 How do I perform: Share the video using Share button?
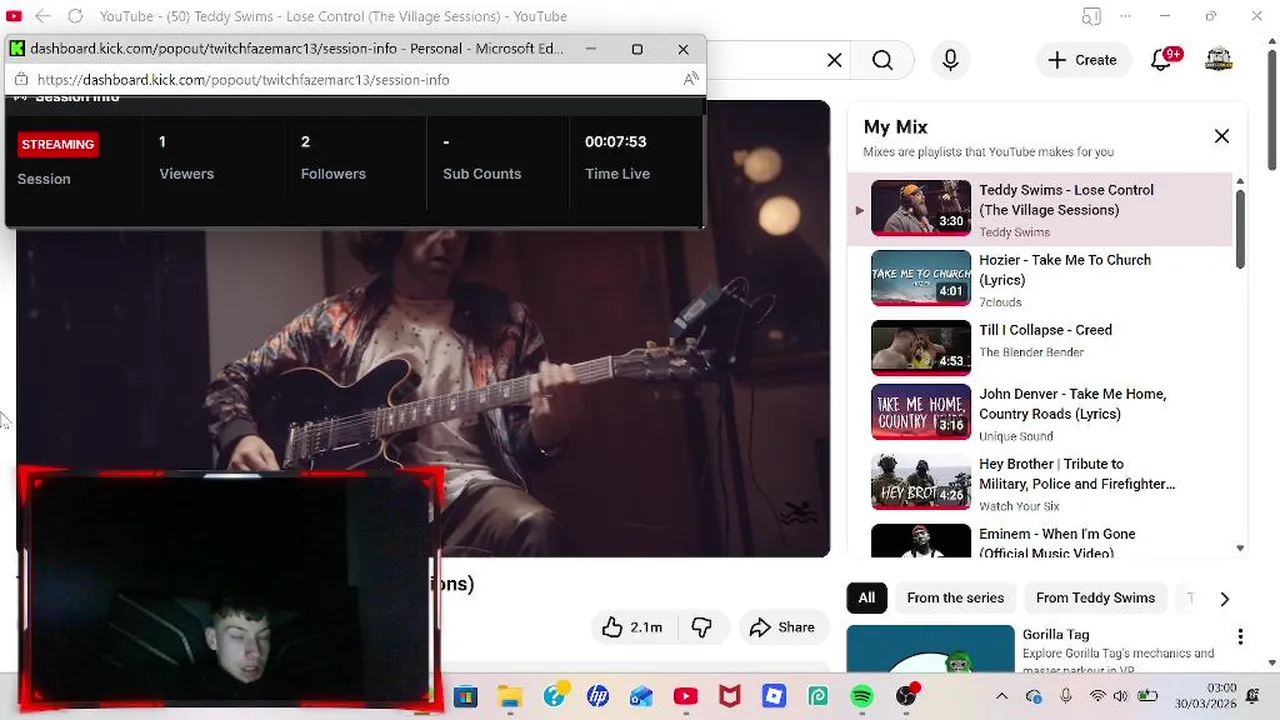point(782,627)
